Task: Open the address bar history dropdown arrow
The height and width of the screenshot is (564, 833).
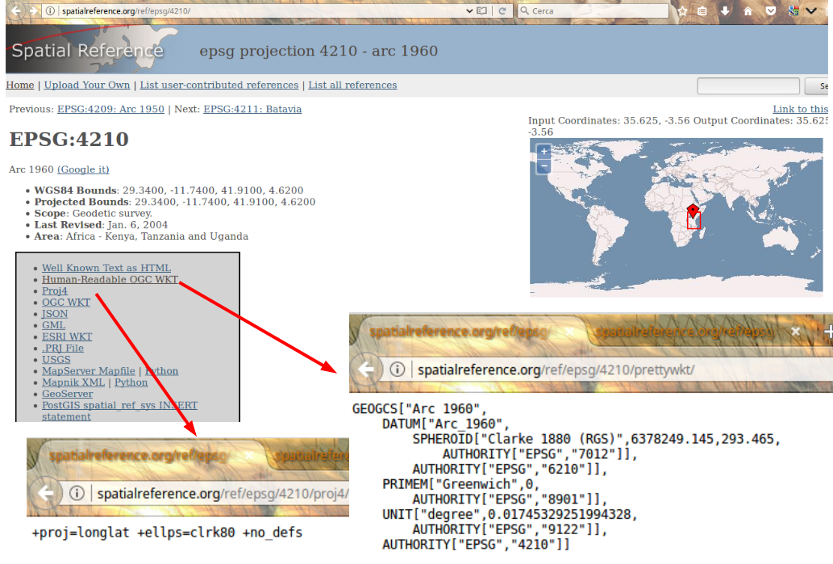Action: [469, 11]
